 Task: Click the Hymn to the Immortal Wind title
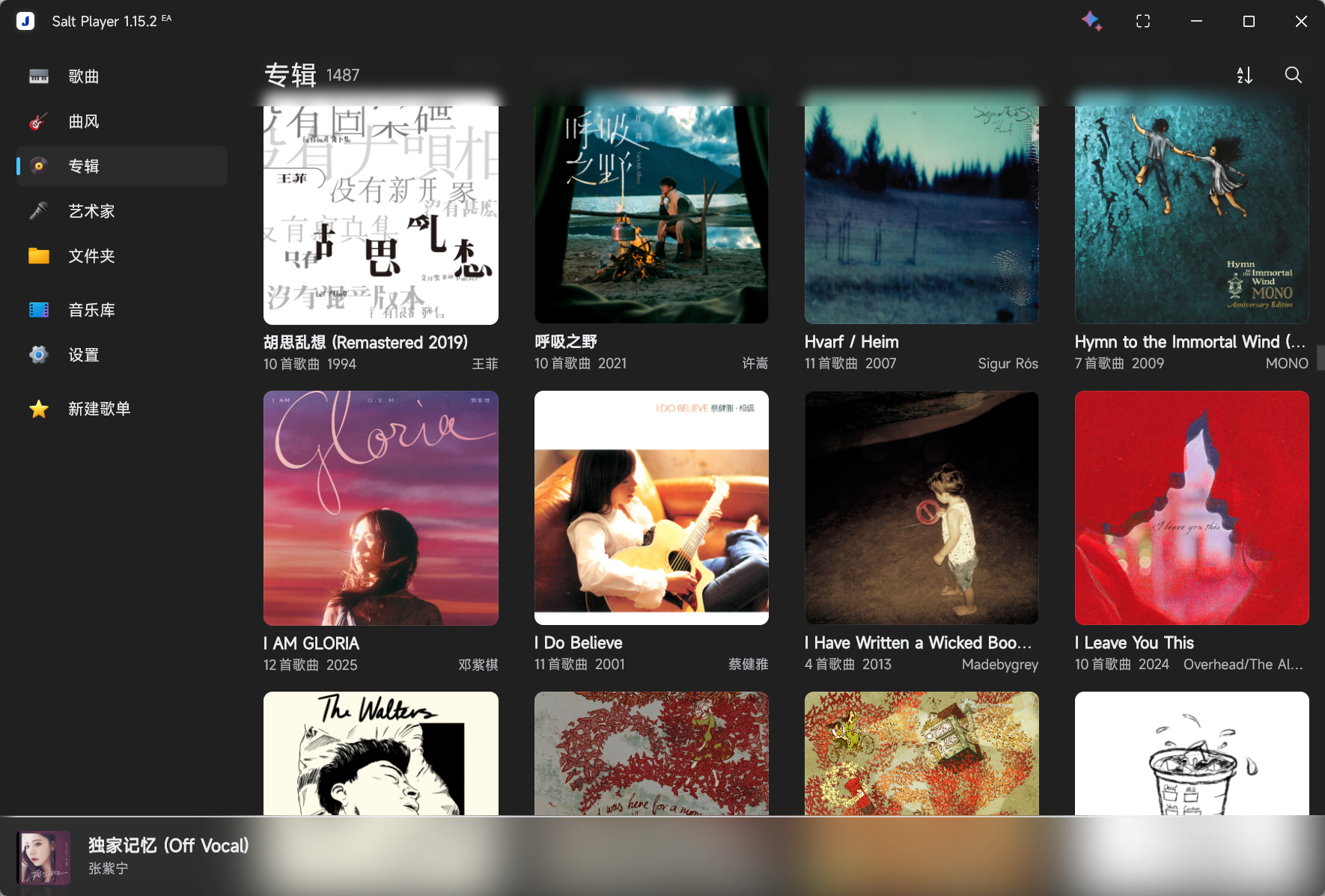point(1190,342)
